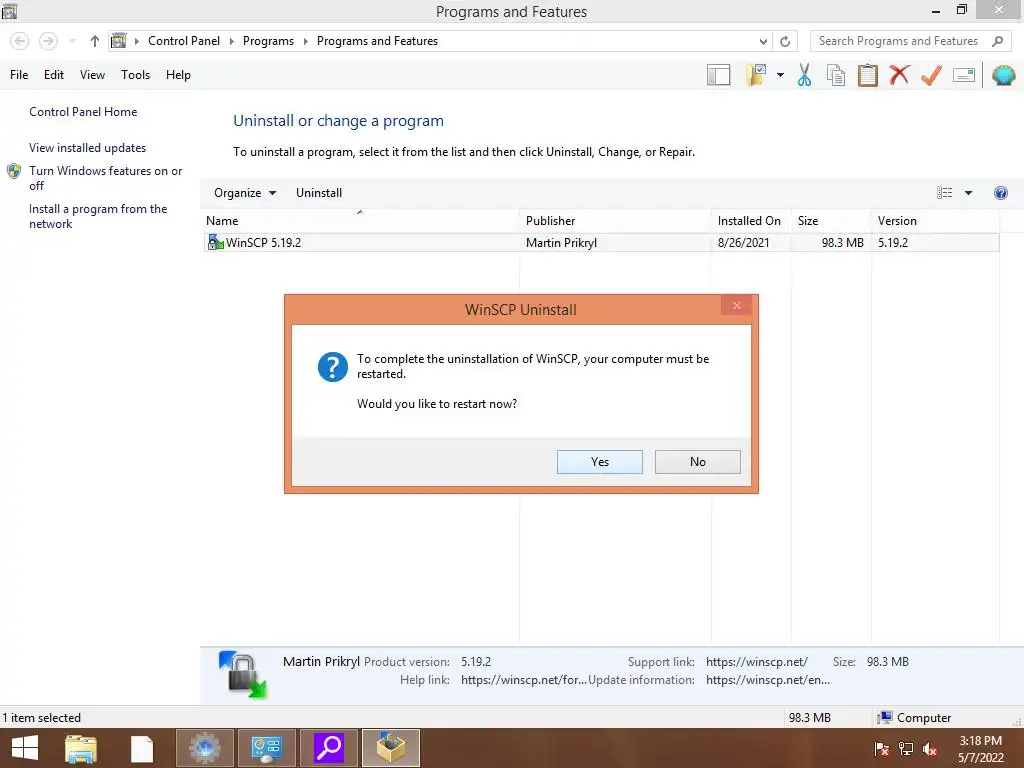Click the folder options toolbar icon
The width and height of the screenshot is (1024, 768).
tap(756, 75)
